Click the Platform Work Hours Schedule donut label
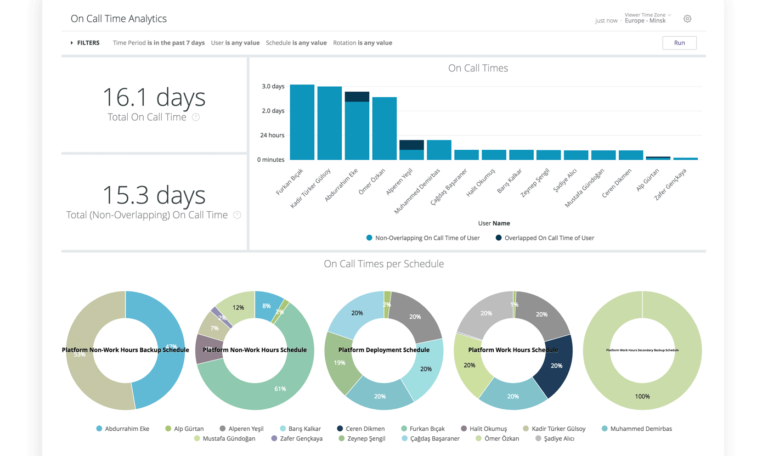Viewport: 768px width, 456px height. [513, 350]
